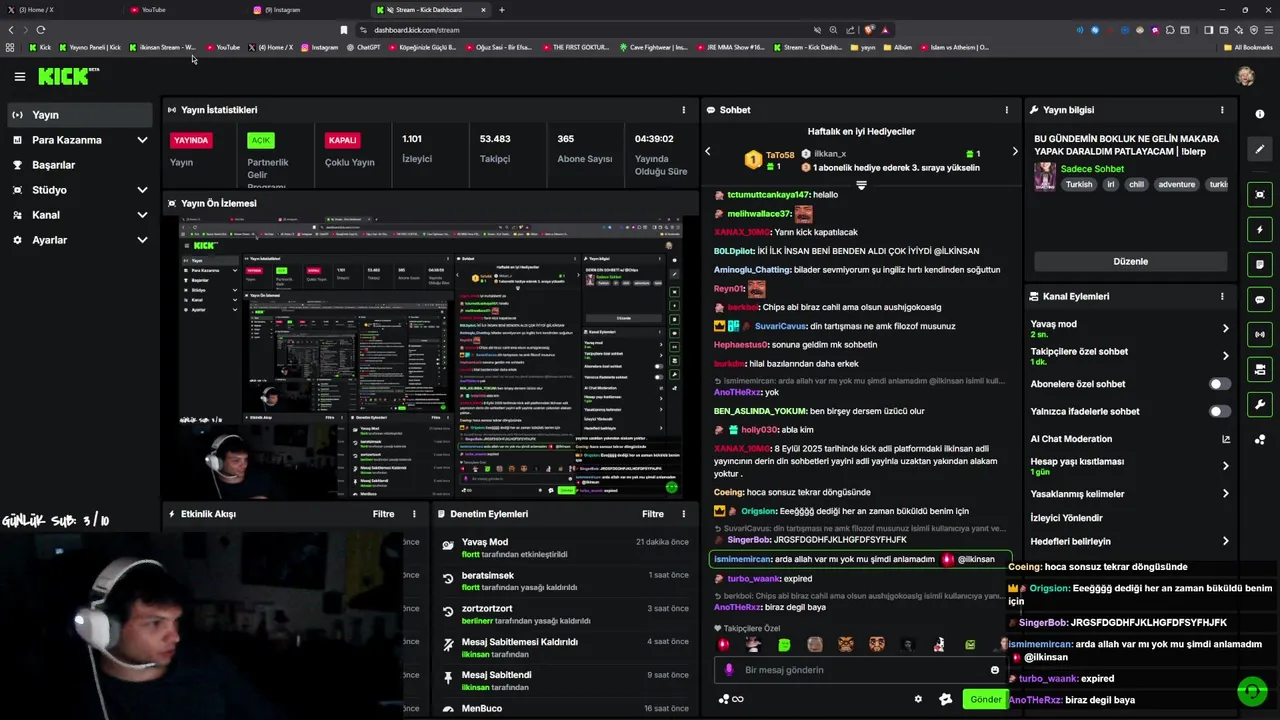Open the emoji picker in the message box
Image resolution: width=1280 pixels, height=720 pixels.
pyautogui.click(x=995, y=670)
